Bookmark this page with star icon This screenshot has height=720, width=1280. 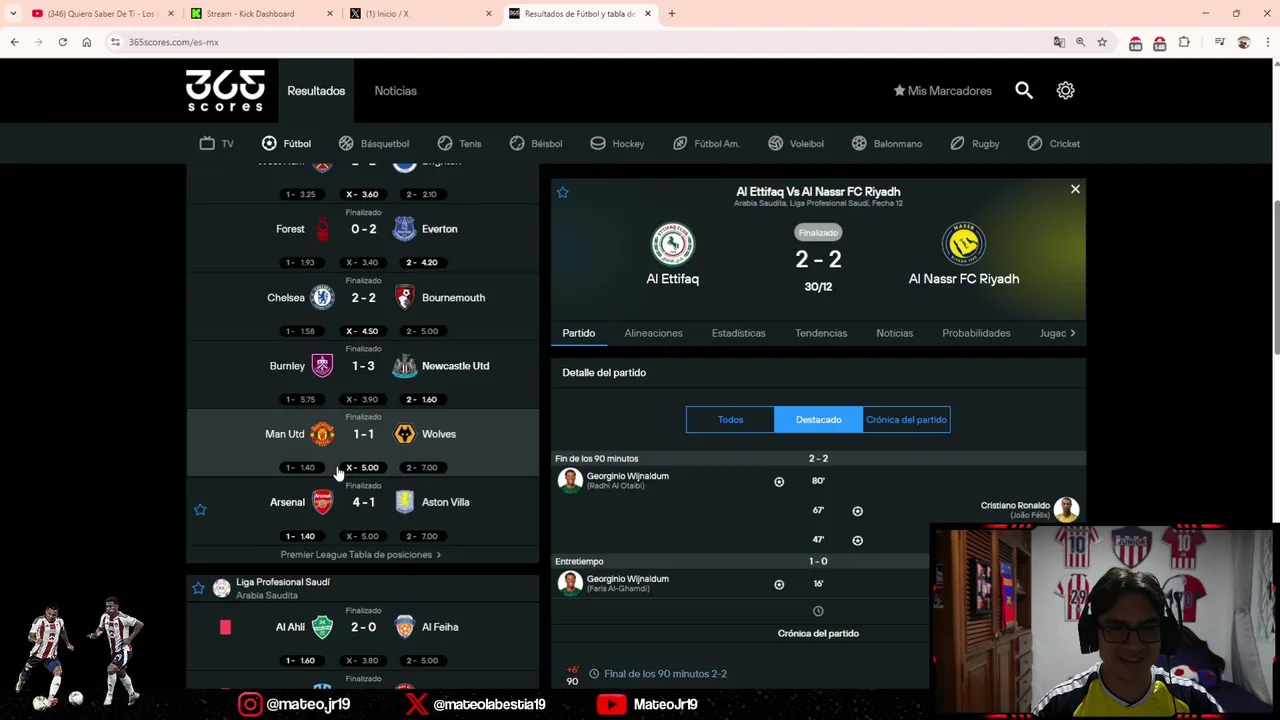1102,42
